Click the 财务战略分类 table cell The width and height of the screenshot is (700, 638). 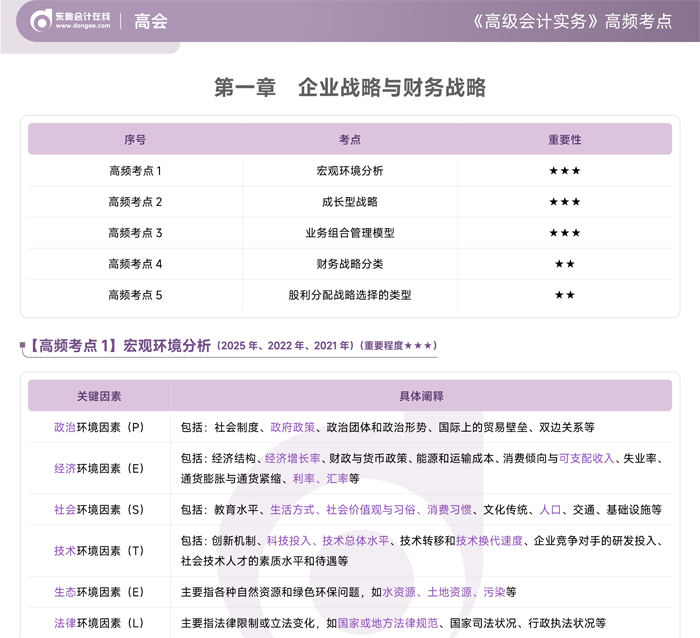[x=350, y=264]
